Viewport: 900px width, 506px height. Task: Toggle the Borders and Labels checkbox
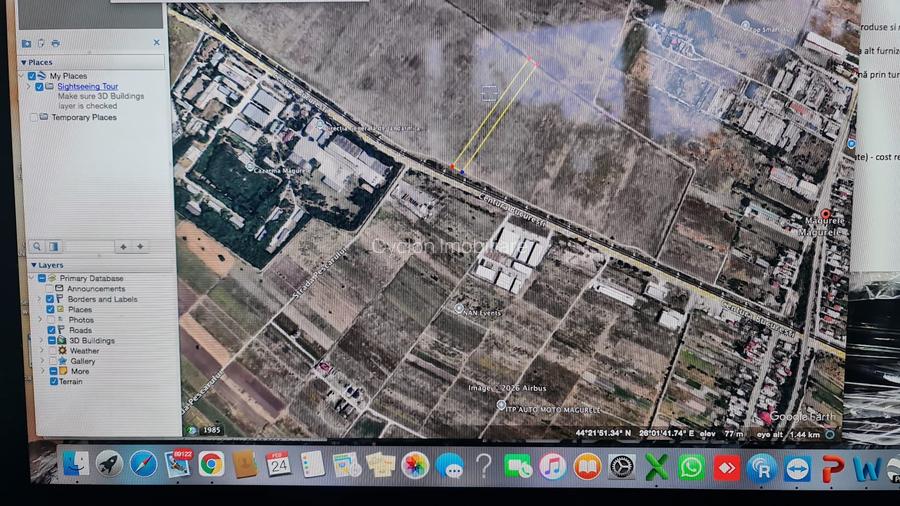[51, 299]
